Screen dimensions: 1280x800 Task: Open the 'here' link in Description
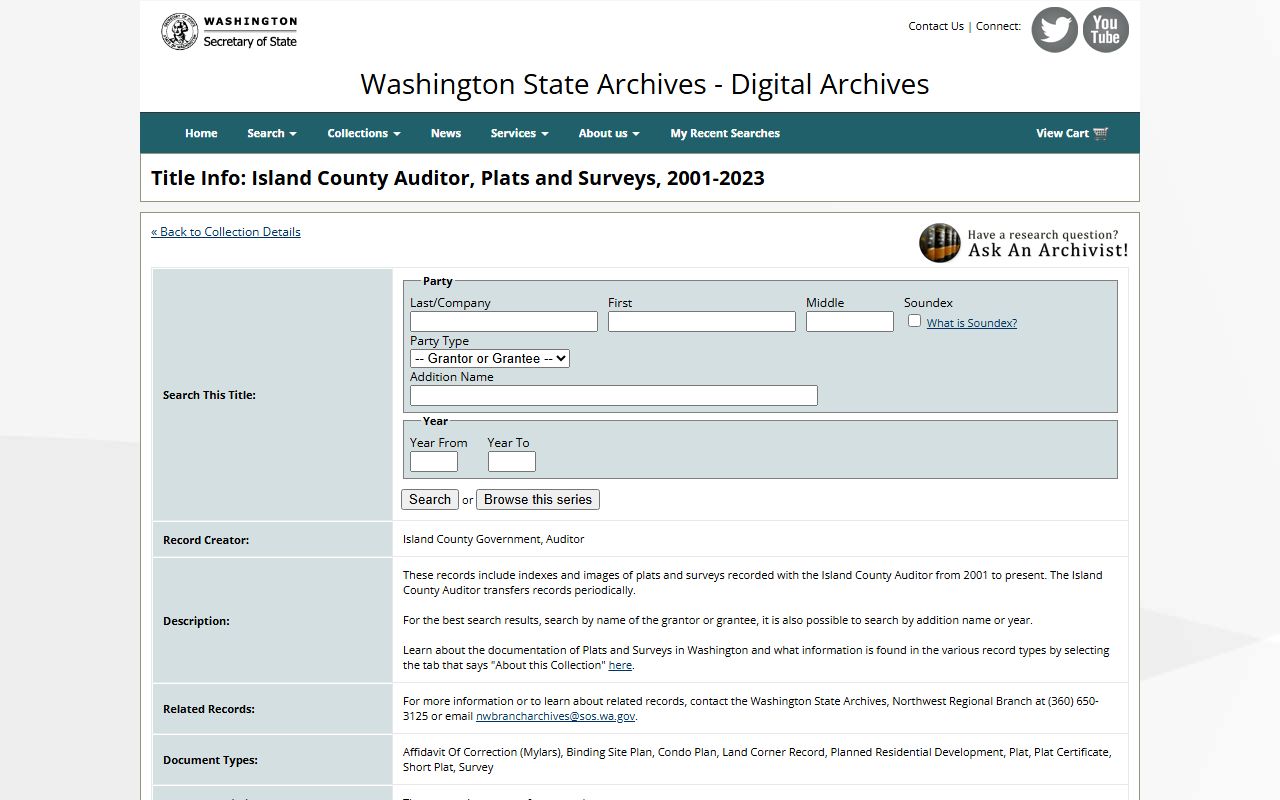(x=620, y=665)
